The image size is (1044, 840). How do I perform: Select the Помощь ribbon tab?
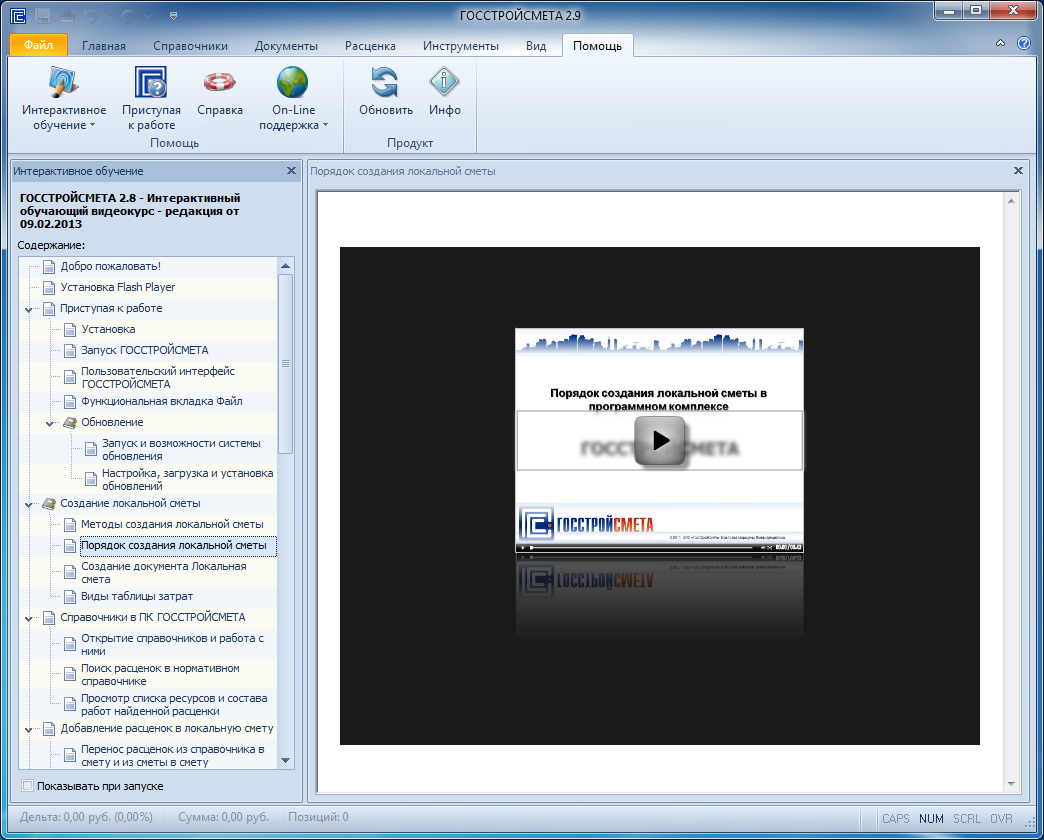coord(597,46)
